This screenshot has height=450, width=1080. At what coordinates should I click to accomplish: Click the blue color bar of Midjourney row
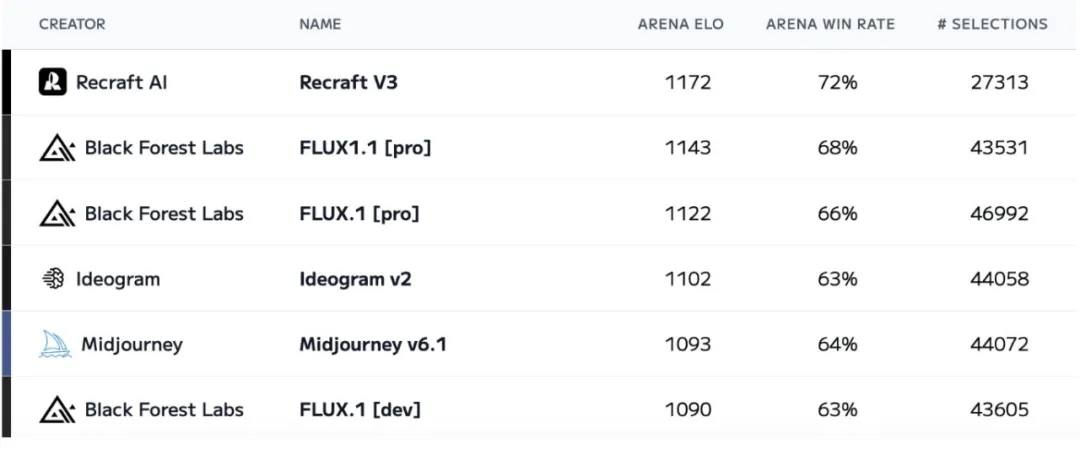(6, 344)
